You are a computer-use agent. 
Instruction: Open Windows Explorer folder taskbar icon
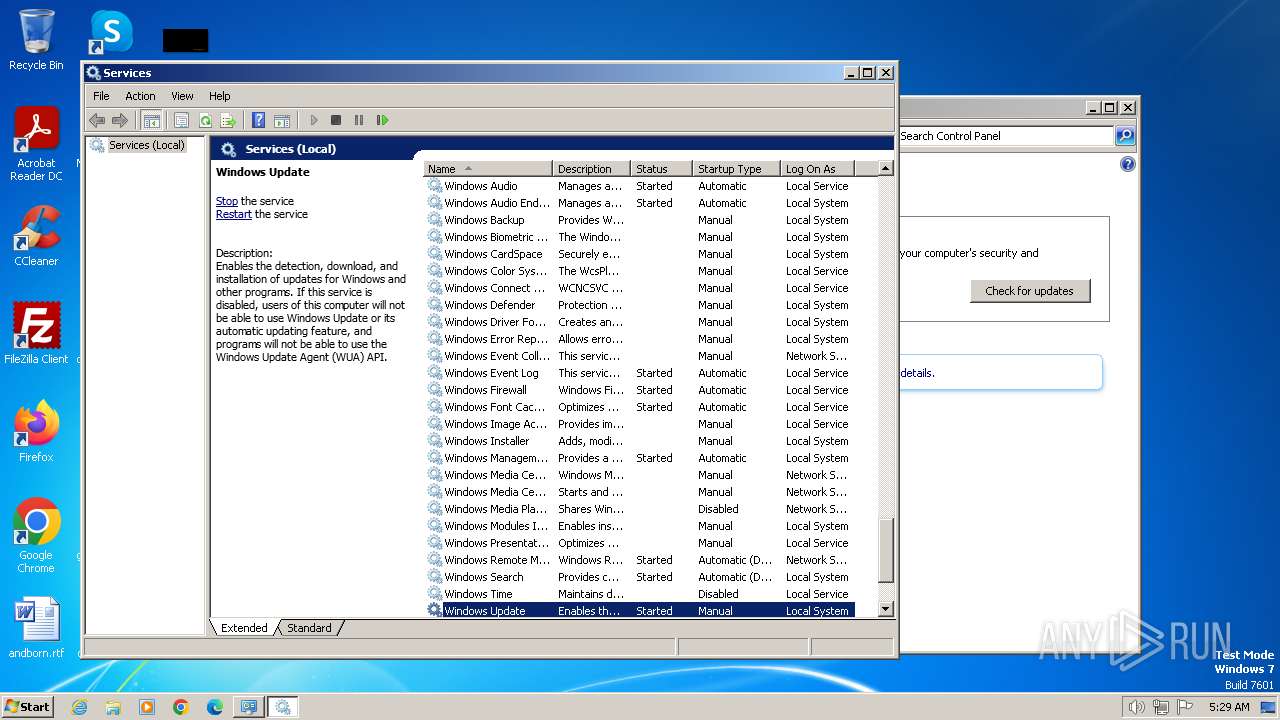coord(113,707)
